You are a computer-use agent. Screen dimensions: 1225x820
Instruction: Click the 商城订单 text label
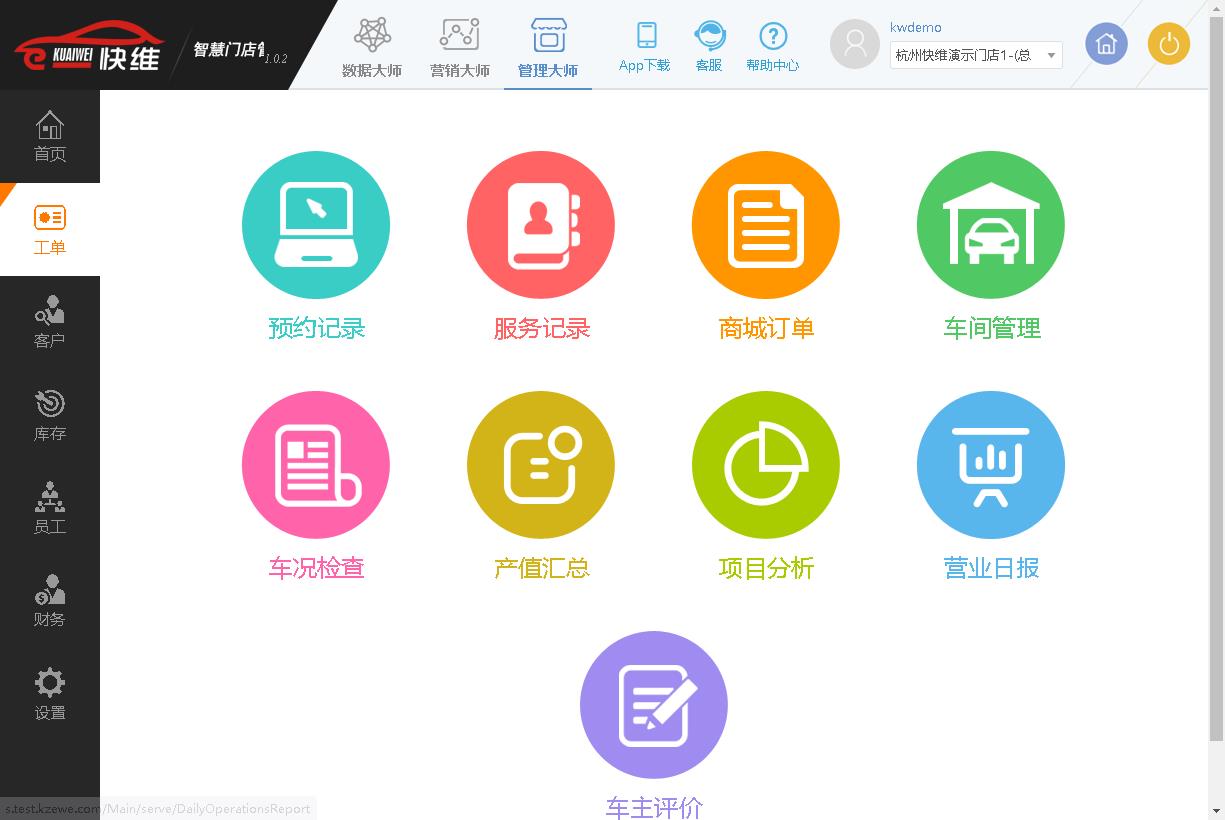pyautogui.click(x=766, y=328)
